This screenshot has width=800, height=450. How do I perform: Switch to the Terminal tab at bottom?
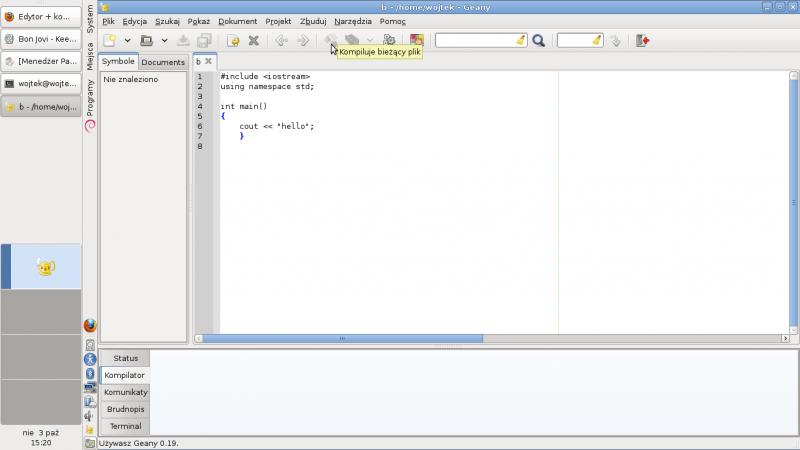click(125, 426)
